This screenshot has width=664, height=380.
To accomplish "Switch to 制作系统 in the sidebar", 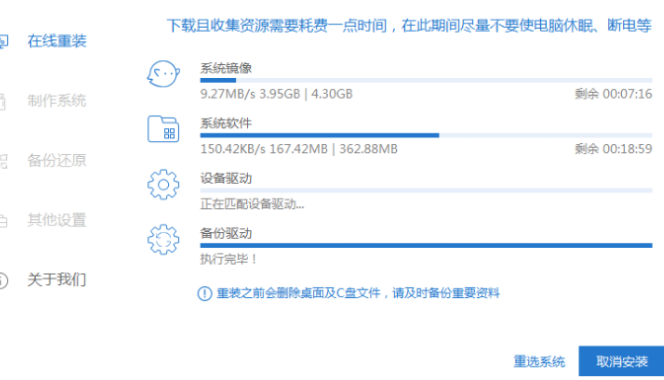I will point(57,101).
